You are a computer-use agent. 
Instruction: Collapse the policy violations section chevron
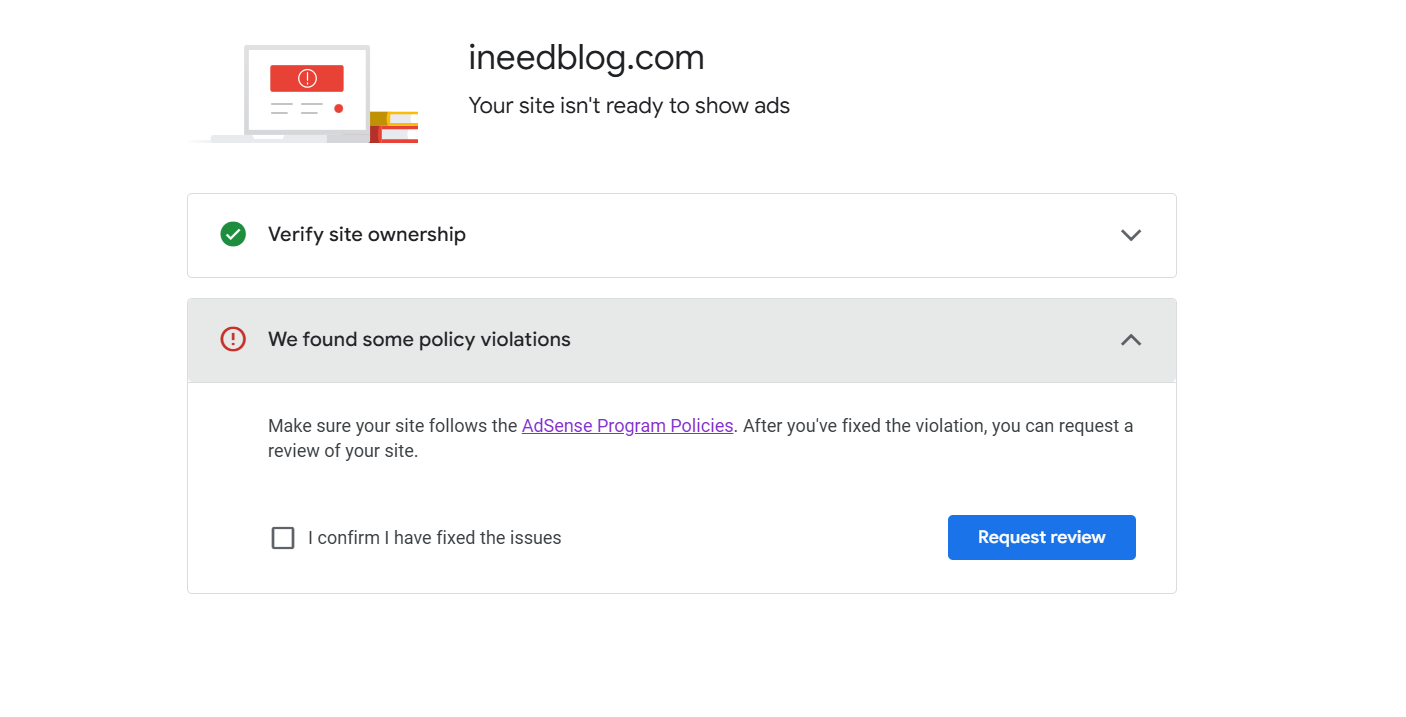click(x=1131, y=340)
